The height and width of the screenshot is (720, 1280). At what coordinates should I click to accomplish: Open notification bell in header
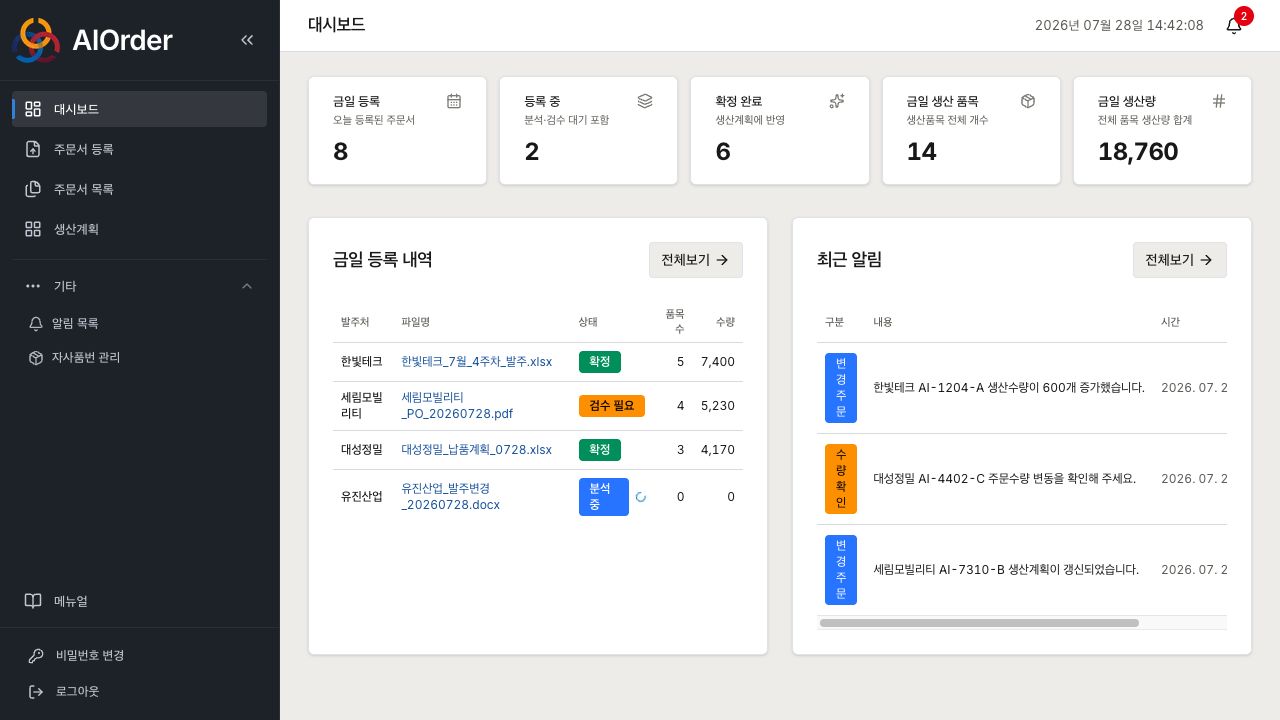(1234, 26)
